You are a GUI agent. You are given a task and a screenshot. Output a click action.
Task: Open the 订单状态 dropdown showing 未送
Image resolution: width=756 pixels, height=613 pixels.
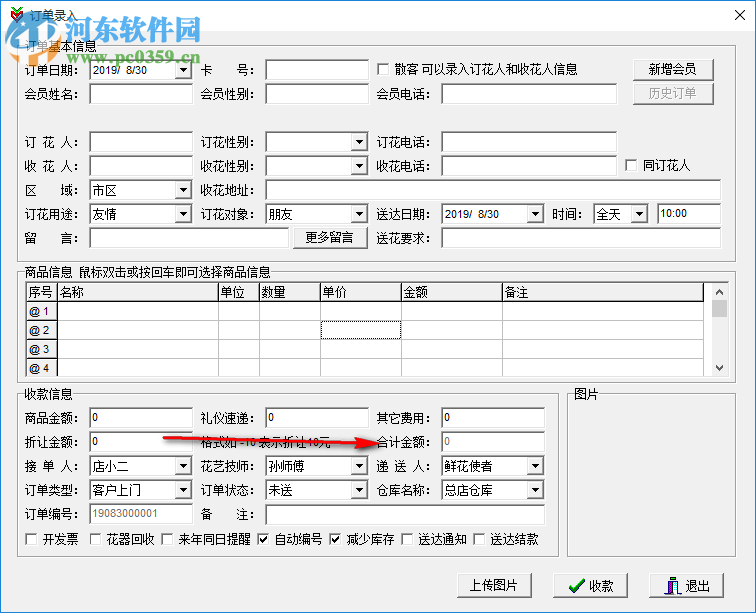tap(359, 490)
